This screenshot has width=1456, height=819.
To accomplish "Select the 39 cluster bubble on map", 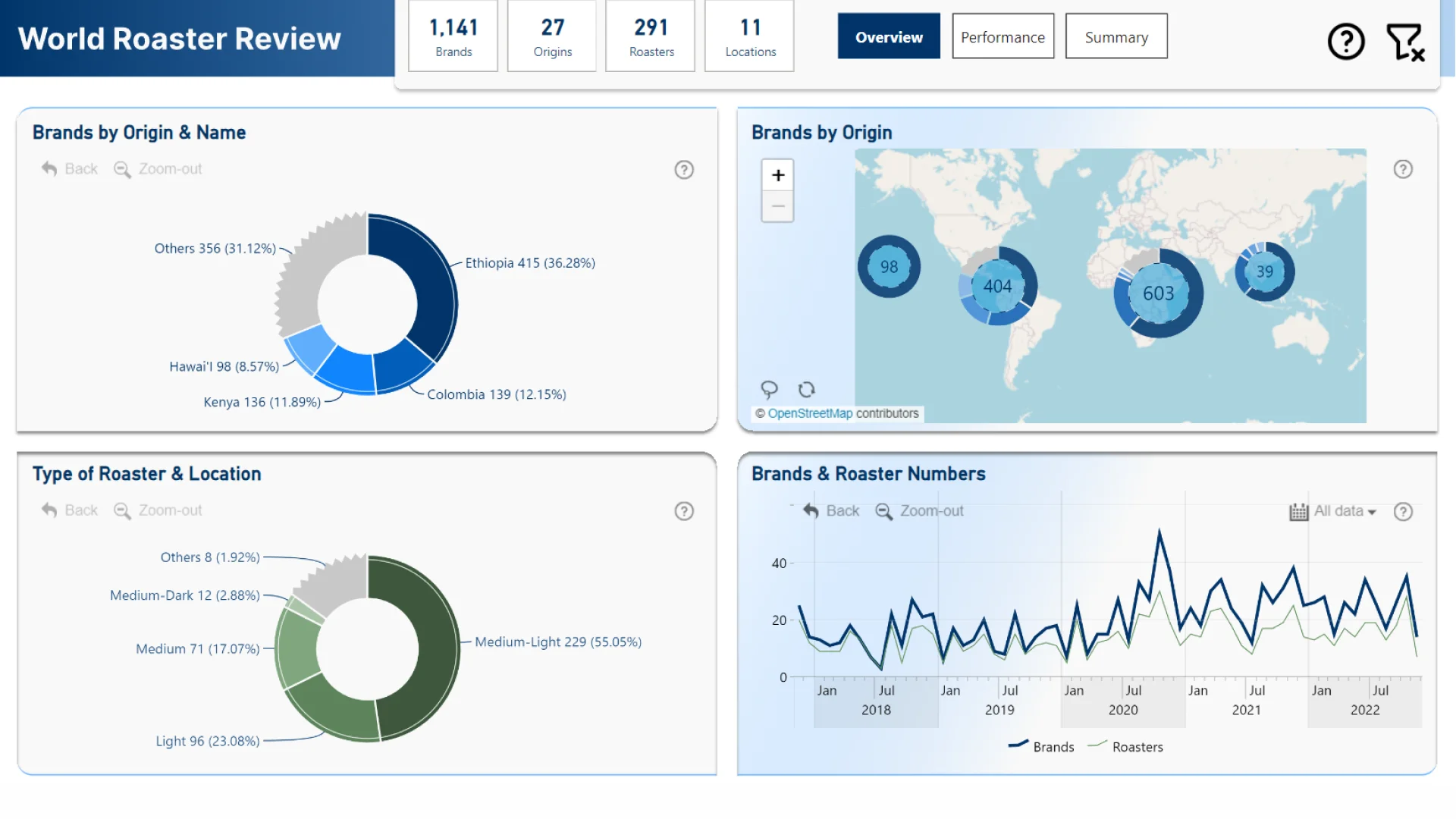I will tap(1264, 271).
